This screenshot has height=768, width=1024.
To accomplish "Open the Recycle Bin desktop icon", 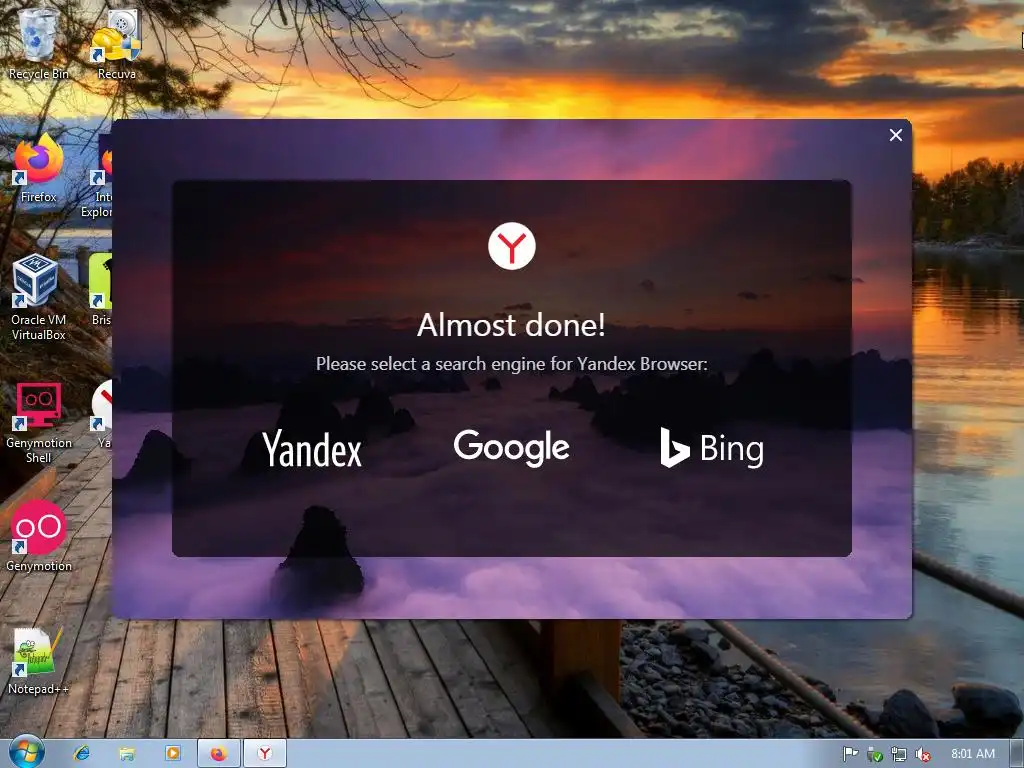I will click(39, 44).
